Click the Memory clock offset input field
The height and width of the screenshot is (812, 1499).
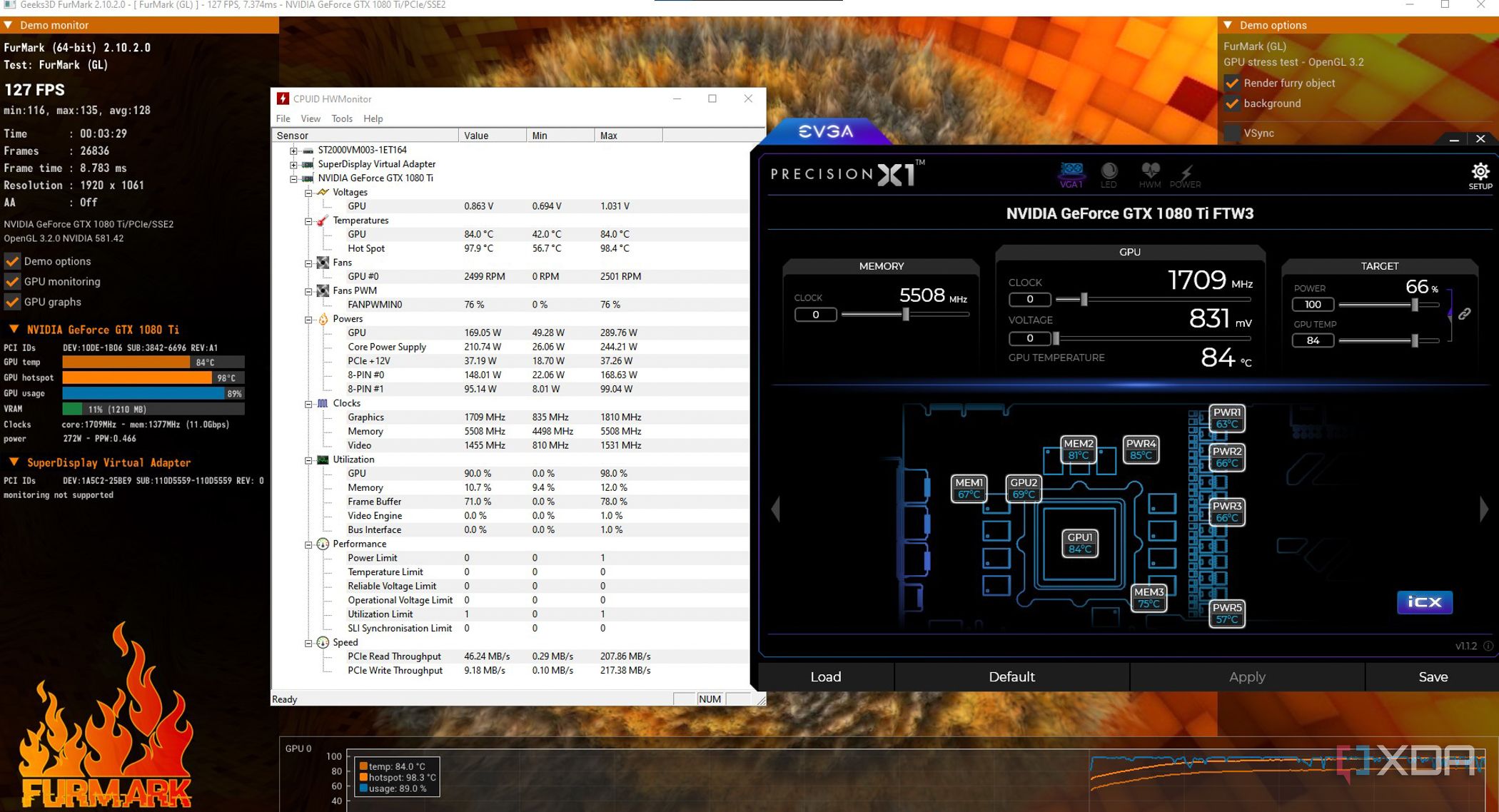pos(815,315)
